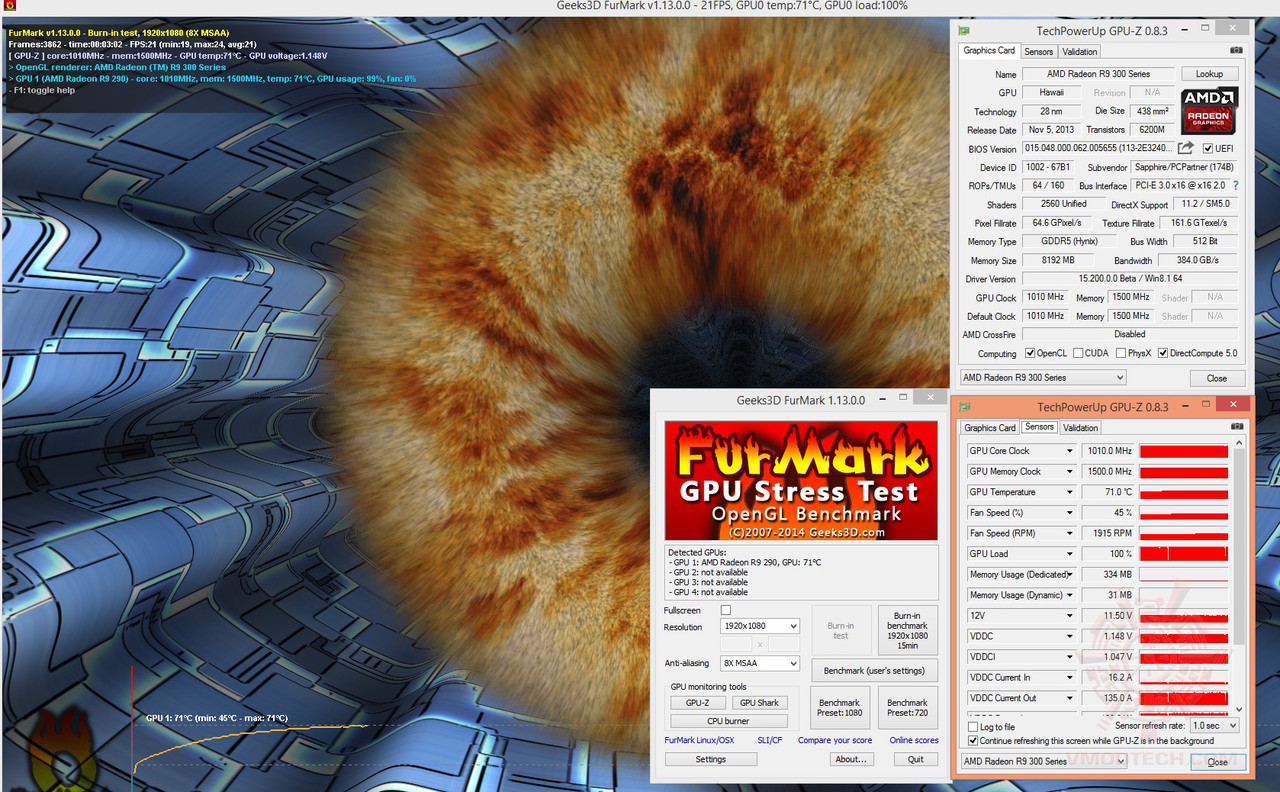This screenshot has height=792, width=1280.
Task: Click Close button in GPU-Z Sensors window
Action: click(x=1217, y=762)
